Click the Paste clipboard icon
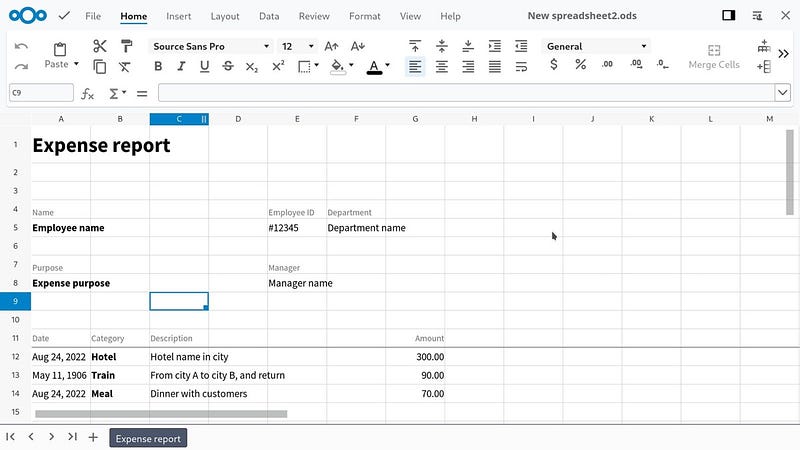 point(60,49)
